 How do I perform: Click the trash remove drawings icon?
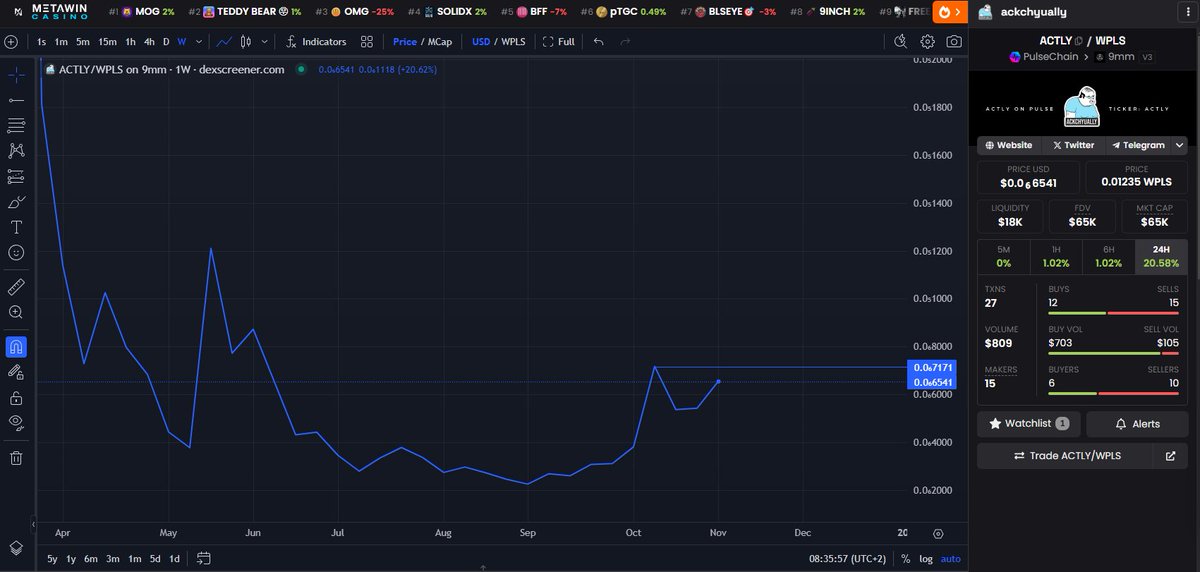point(16,458)
